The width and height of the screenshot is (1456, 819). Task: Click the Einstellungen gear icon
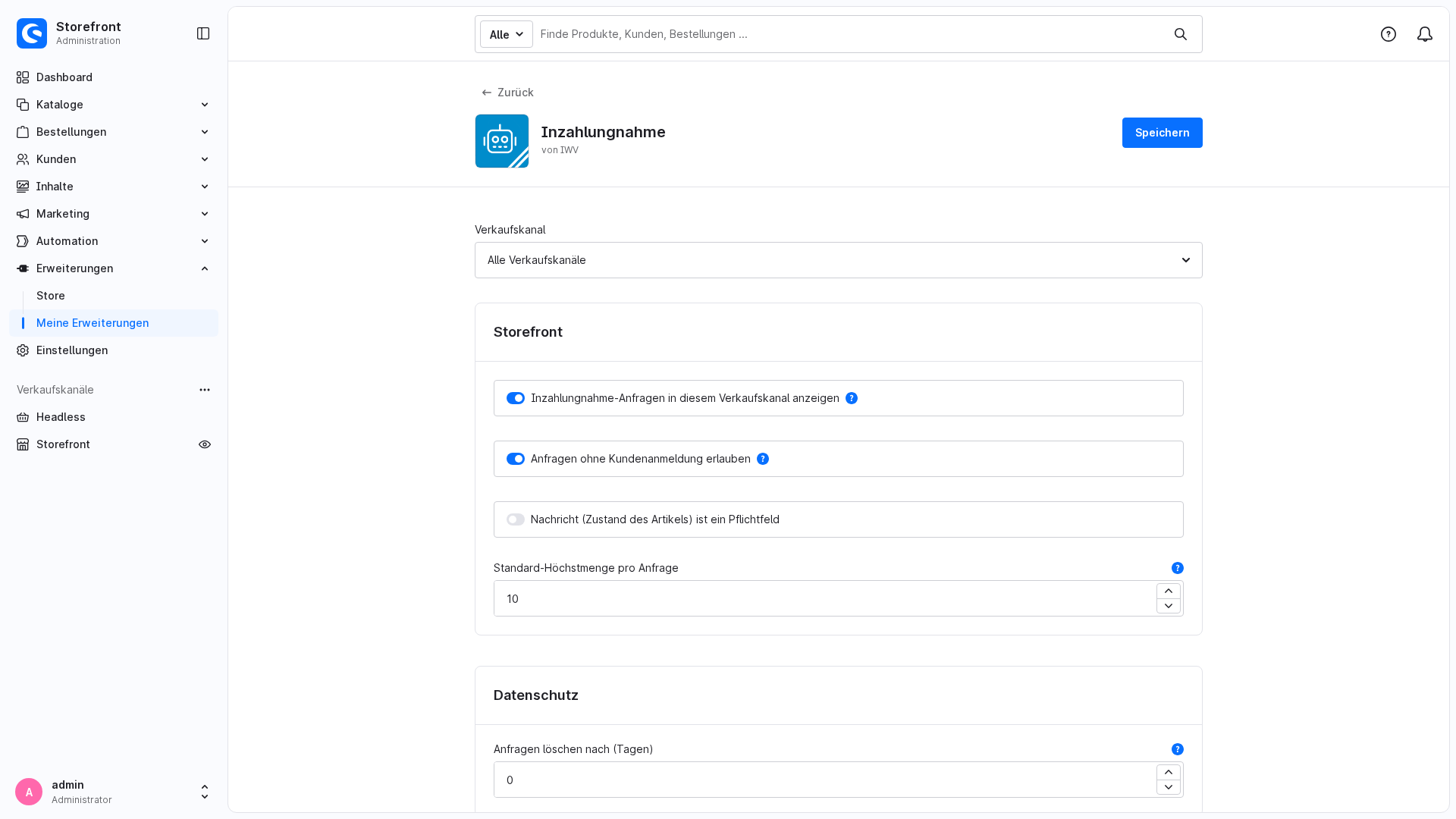pos(23,350)
